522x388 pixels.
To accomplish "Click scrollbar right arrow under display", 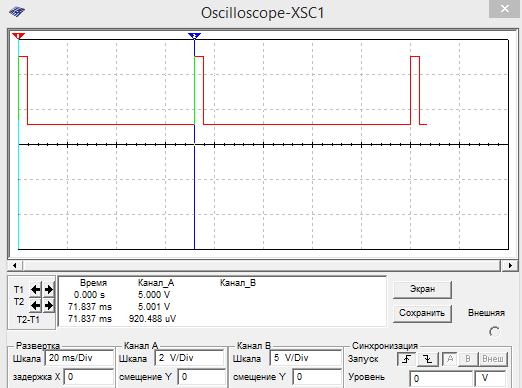I will pos(510,266).
